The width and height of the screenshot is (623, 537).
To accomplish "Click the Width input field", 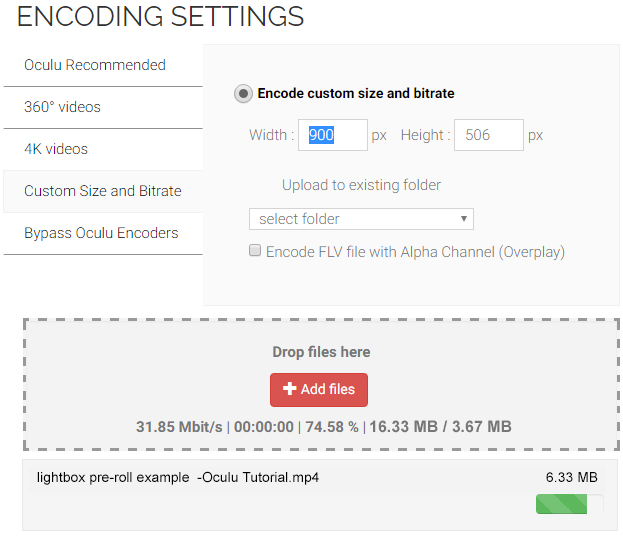I will [x=333, y=135].
